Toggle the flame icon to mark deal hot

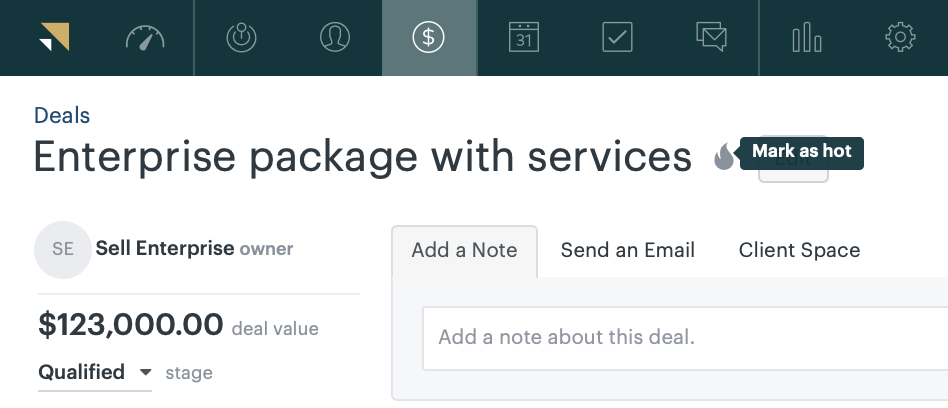(724, 157)
